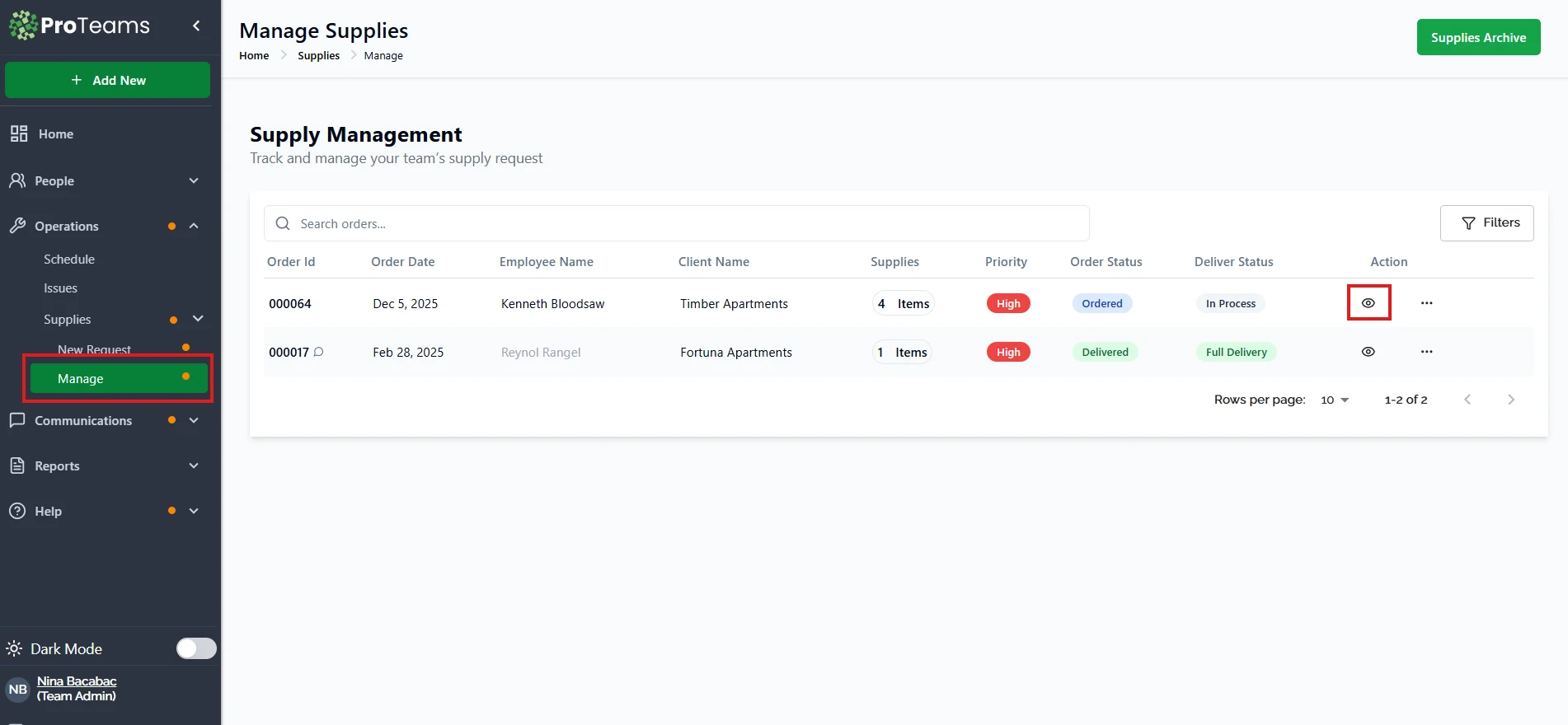Open more options for order 000017
Viewport: 1568px width, 725px height.
pos(1426,352)
